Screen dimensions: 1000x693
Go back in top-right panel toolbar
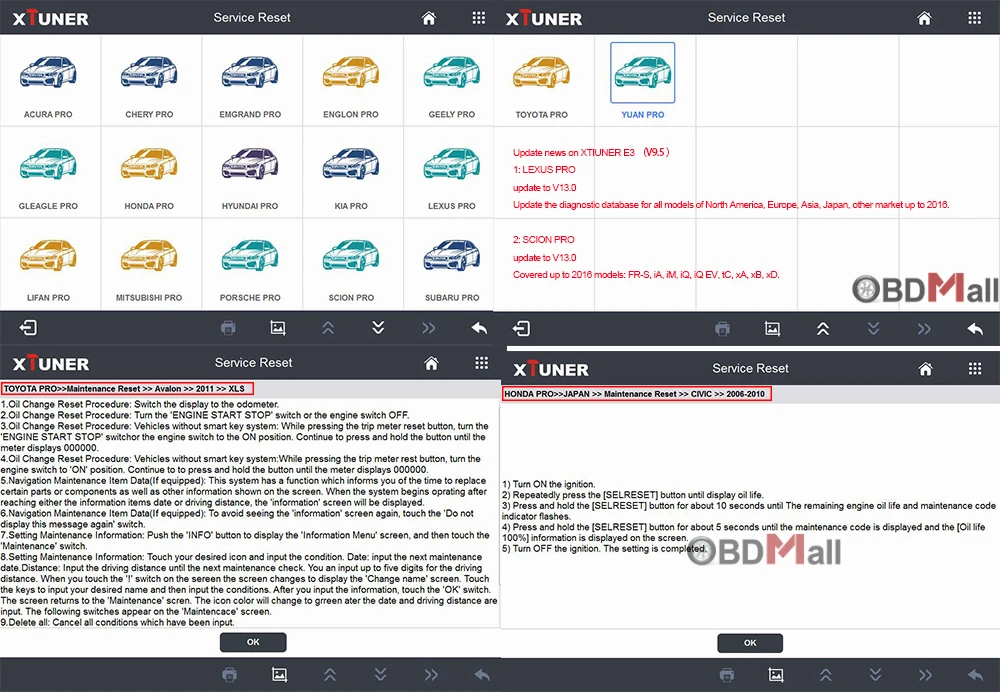pos(974,329)
